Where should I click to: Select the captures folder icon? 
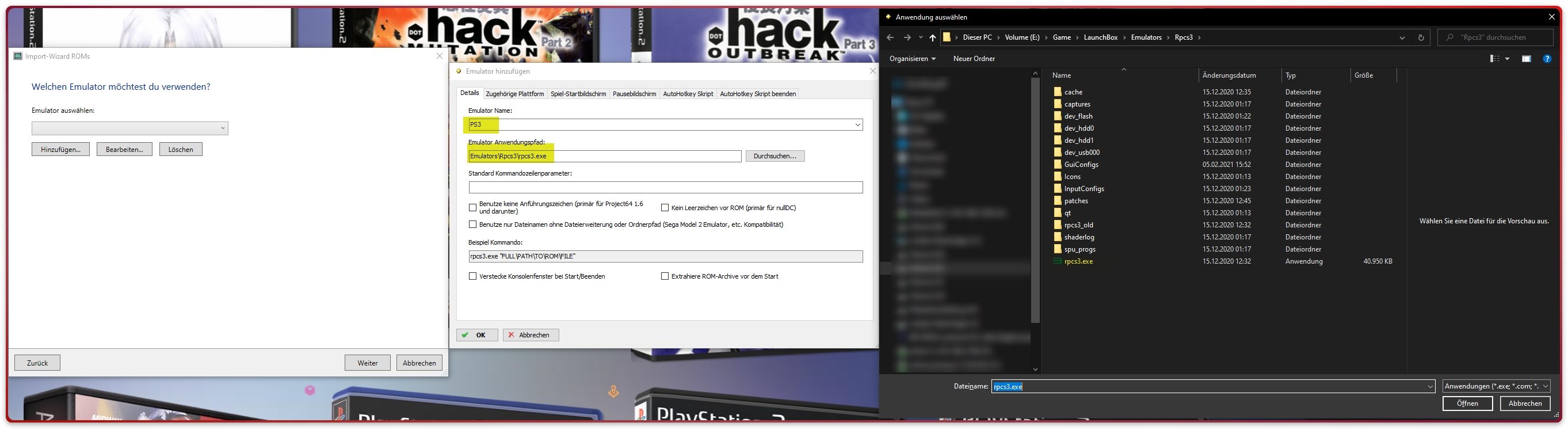[x=1058, y=104]
